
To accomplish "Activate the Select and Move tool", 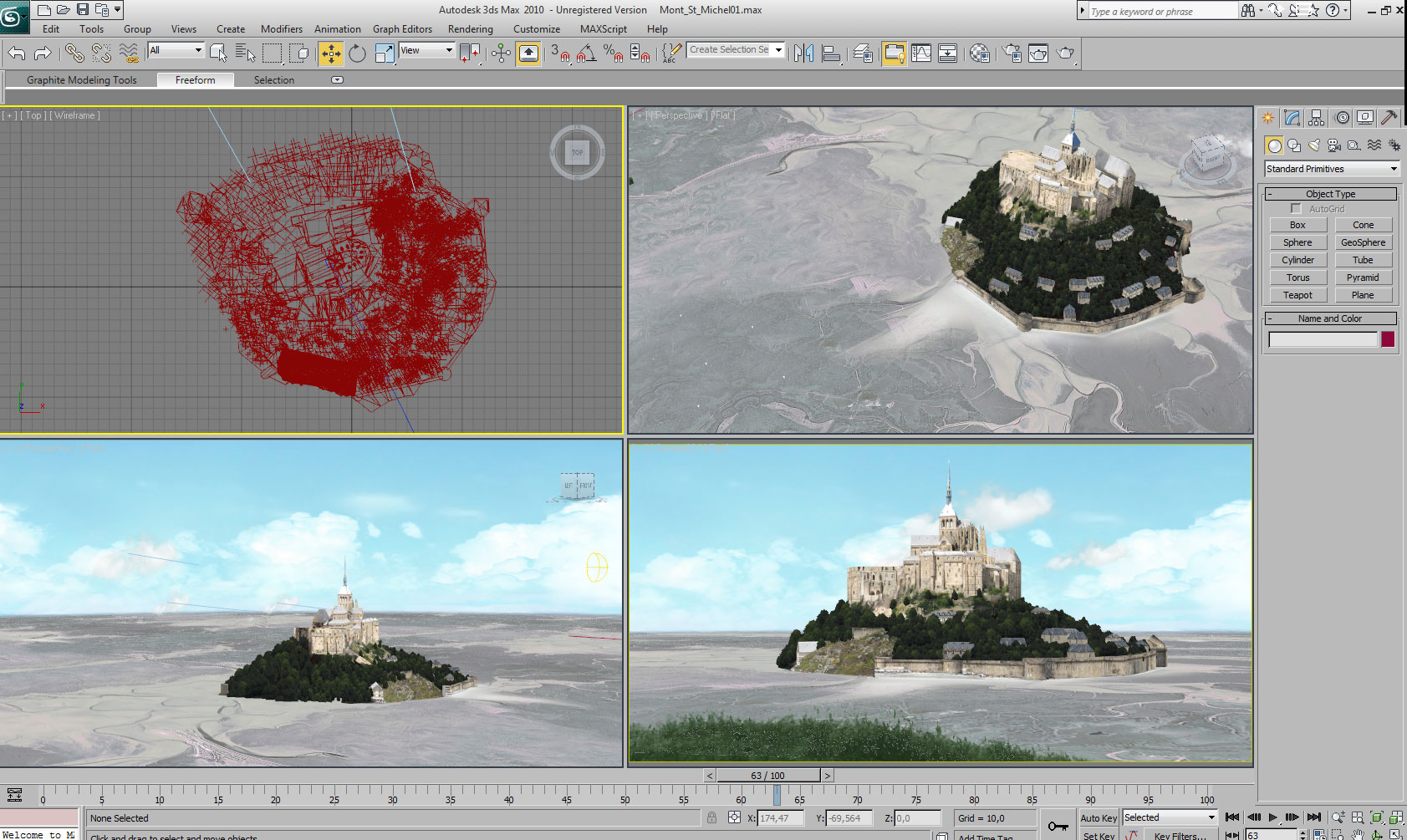I will point(331,53).
